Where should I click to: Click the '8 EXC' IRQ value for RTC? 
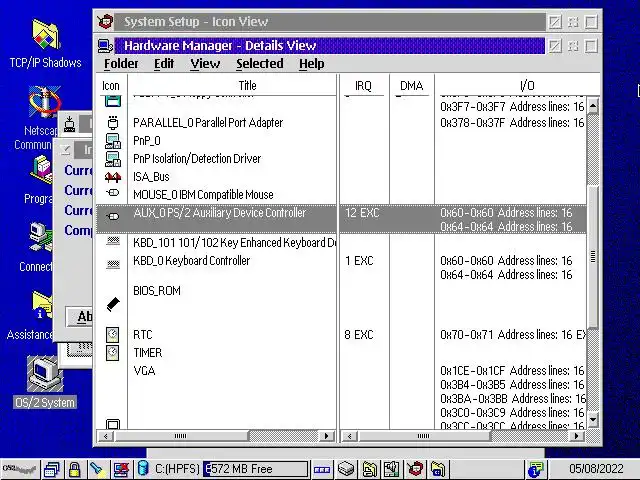(x=359, y=335)
